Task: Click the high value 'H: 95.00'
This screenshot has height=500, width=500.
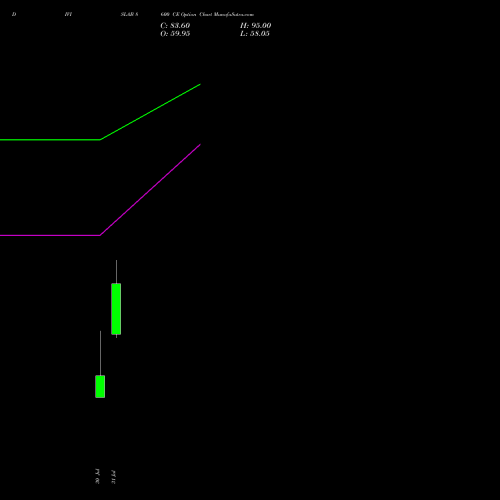Action: [x=256, y=26]
